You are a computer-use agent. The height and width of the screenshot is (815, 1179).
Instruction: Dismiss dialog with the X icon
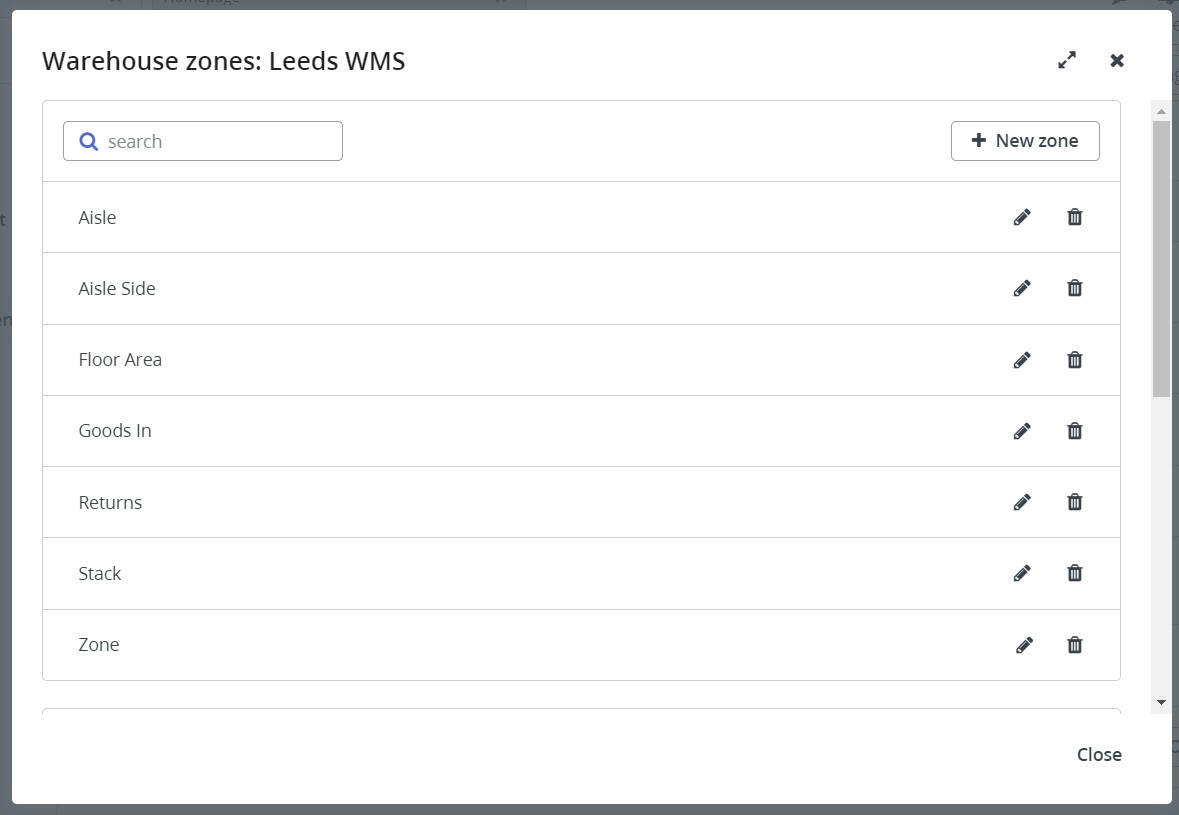pyautogui.click(x=1117, y=60)
